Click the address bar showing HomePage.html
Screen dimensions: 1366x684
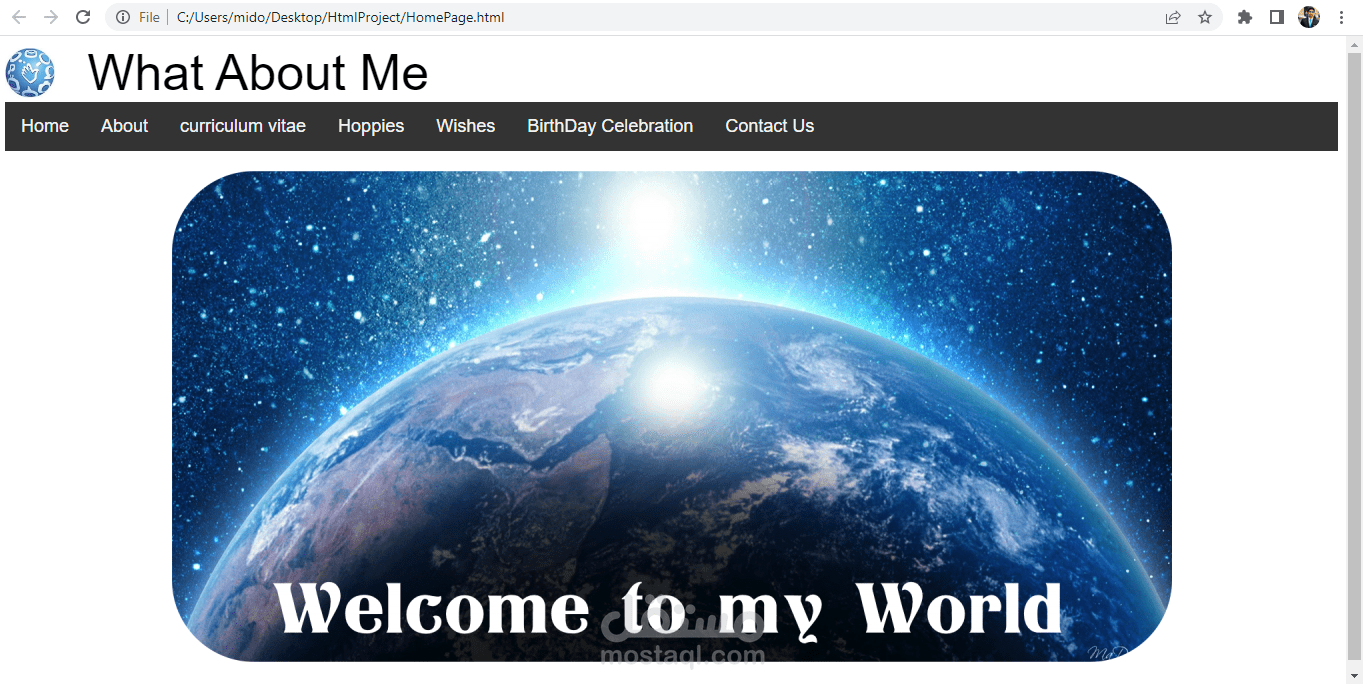coord(340,17)
